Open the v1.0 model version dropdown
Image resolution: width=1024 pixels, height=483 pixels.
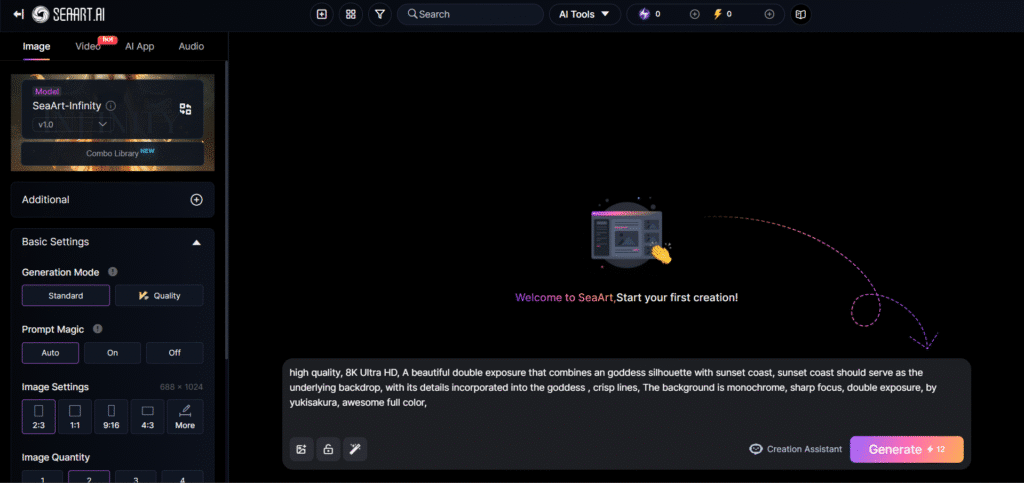(74, 124)
